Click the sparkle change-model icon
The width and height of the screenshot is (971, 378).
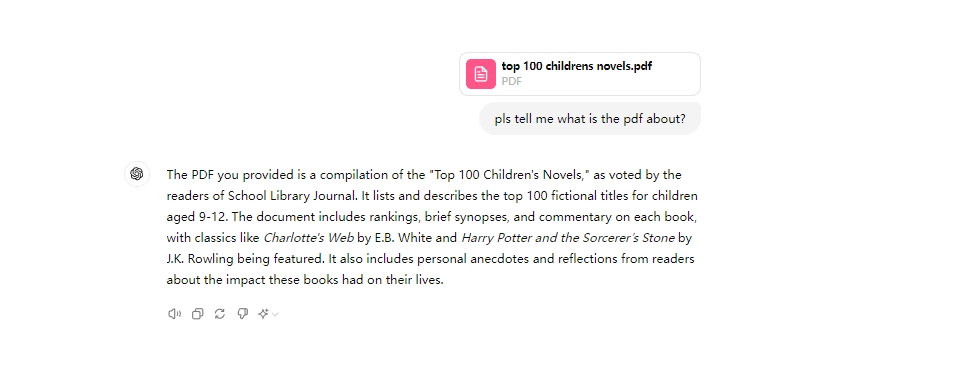263,314
